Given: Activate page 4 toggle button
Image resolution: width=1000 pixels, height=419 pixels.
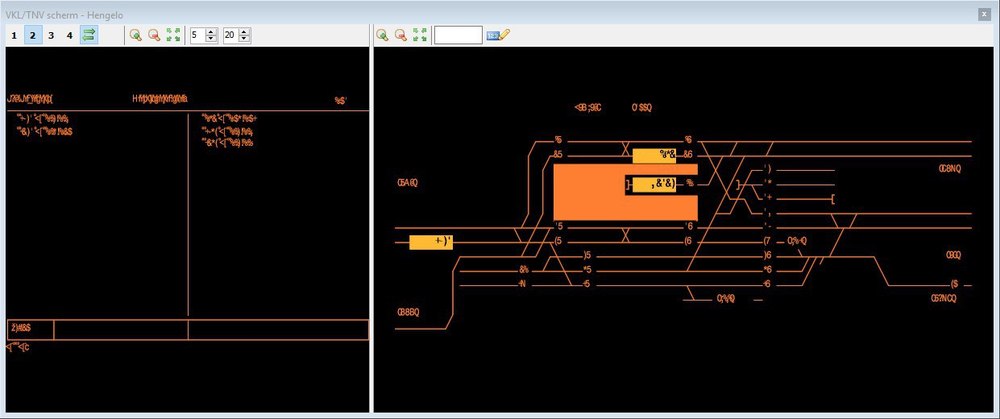Looking at the screenshot, I should 70,35.
